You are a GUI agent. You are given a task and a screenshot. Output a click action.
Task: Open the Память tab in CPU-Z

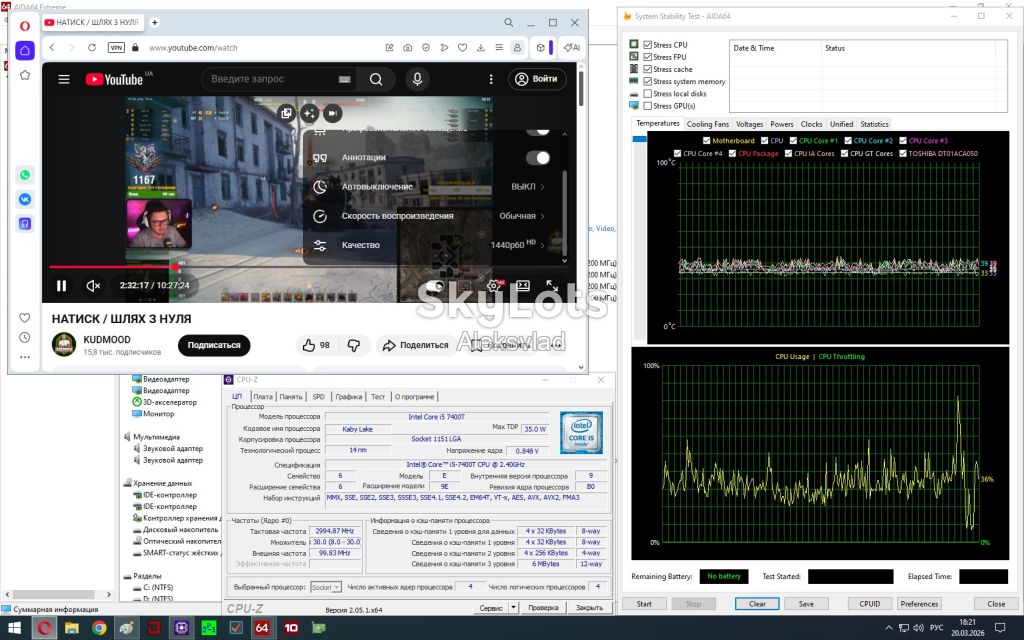291,396
